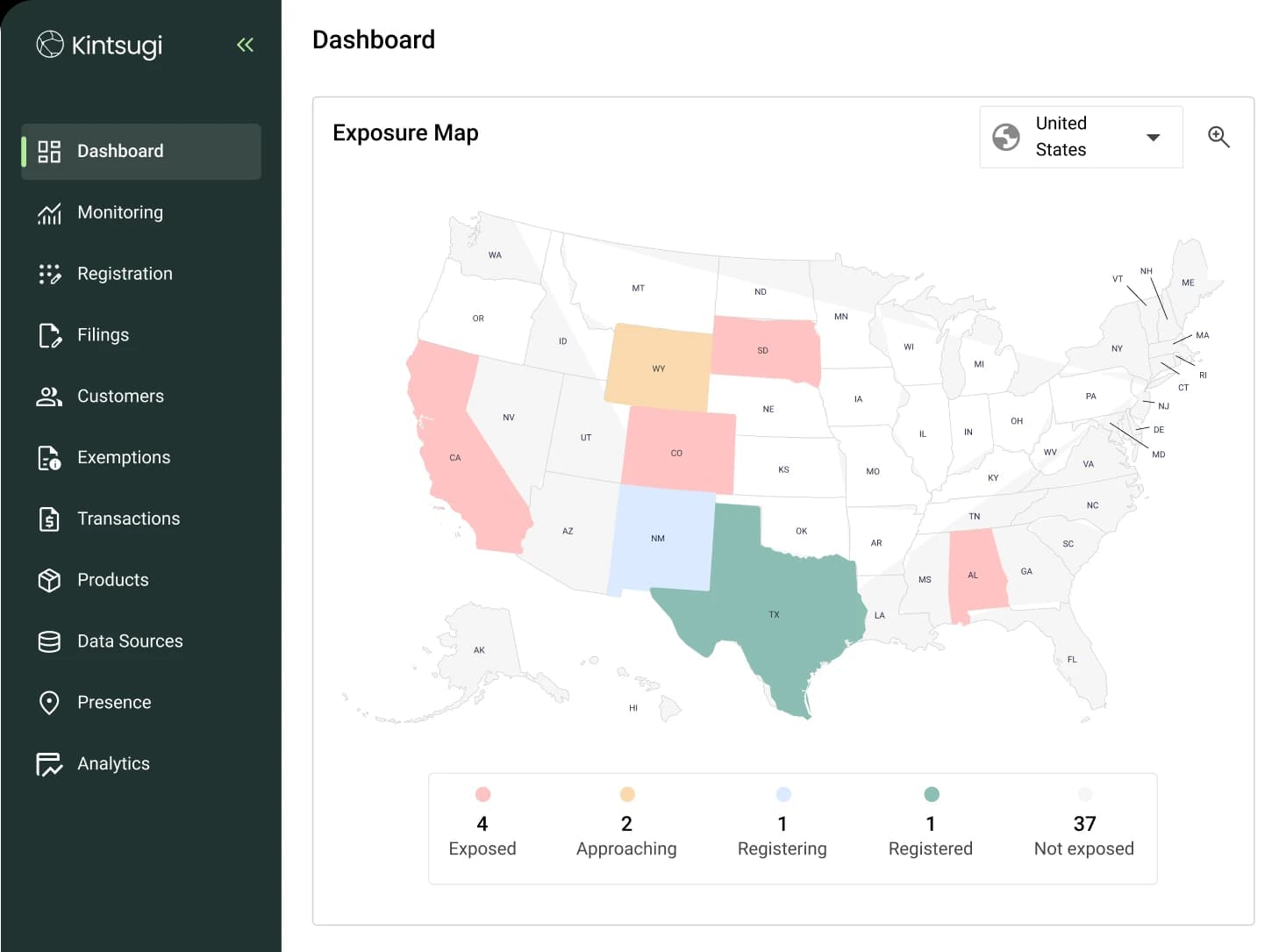Click the Filings document icon
Screen dimensions: 1272x952
point(50,335)
